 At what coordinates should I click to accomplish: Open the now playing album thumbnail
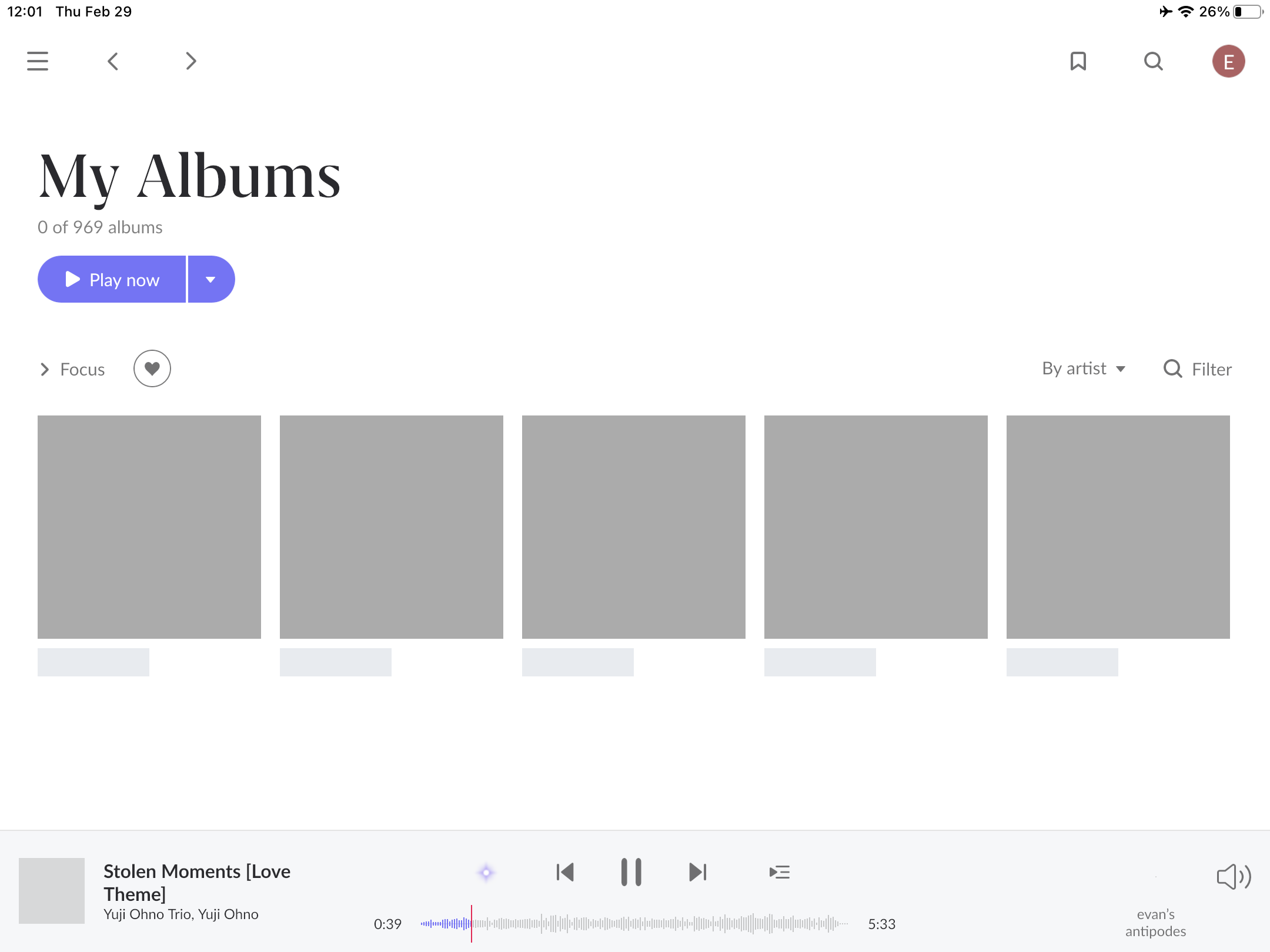click(x=52, y=891)
